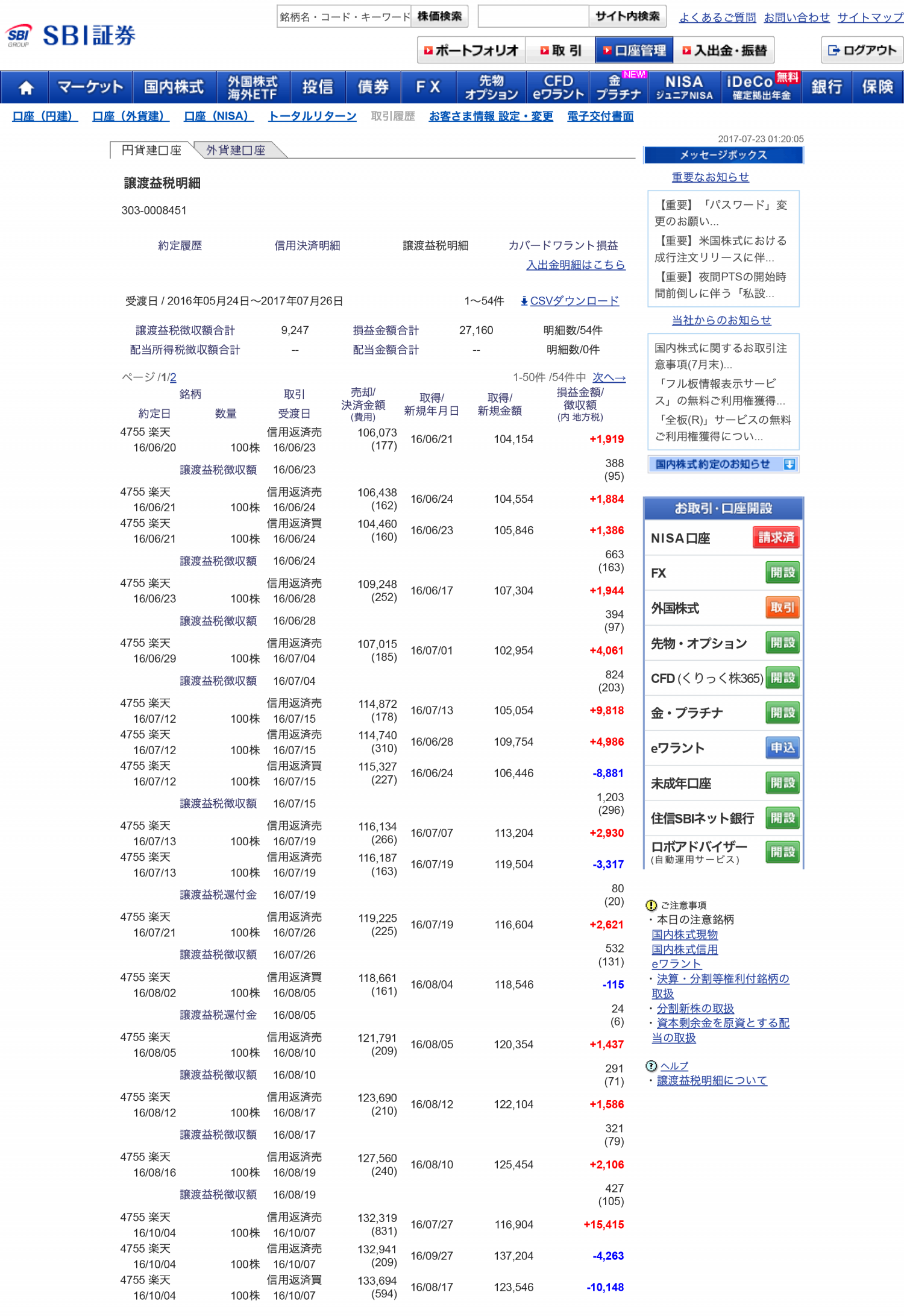
Task: Click 口座（外貨建）sub-navigation link
Action: tap(131, 116)
